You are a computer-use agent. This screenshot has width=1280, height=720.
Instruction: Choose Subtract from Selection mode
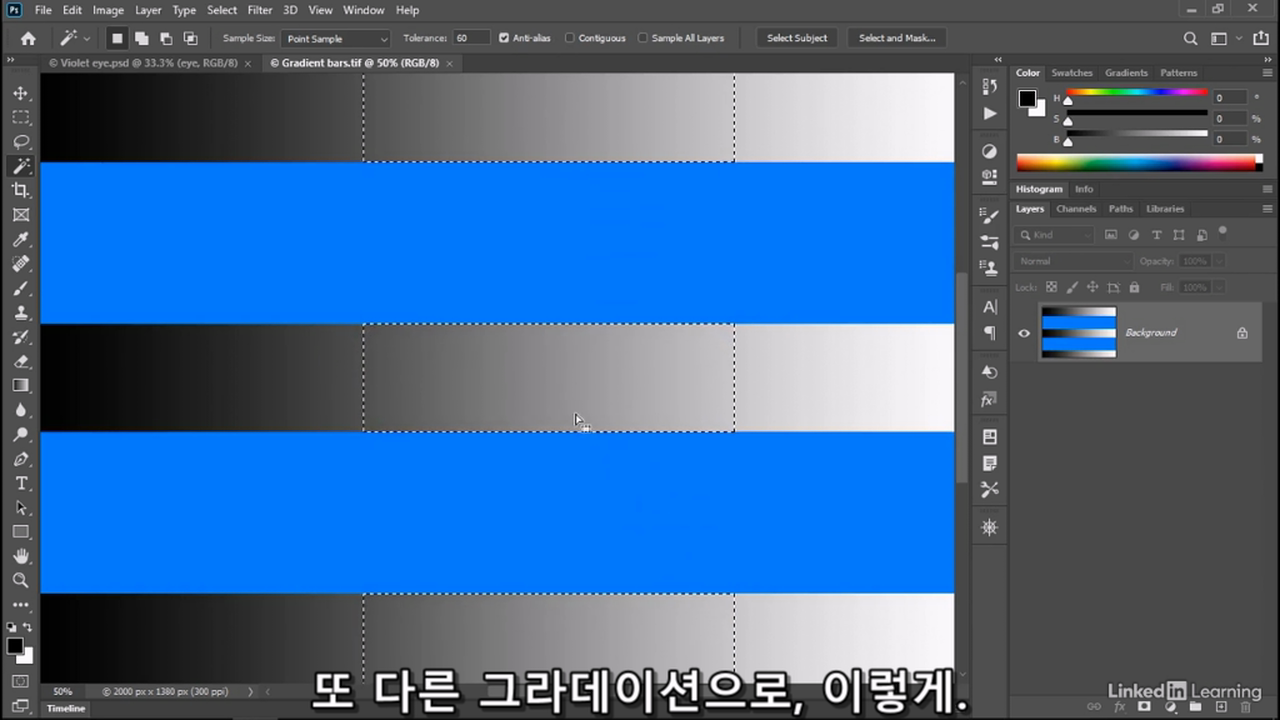click(166, 38)
